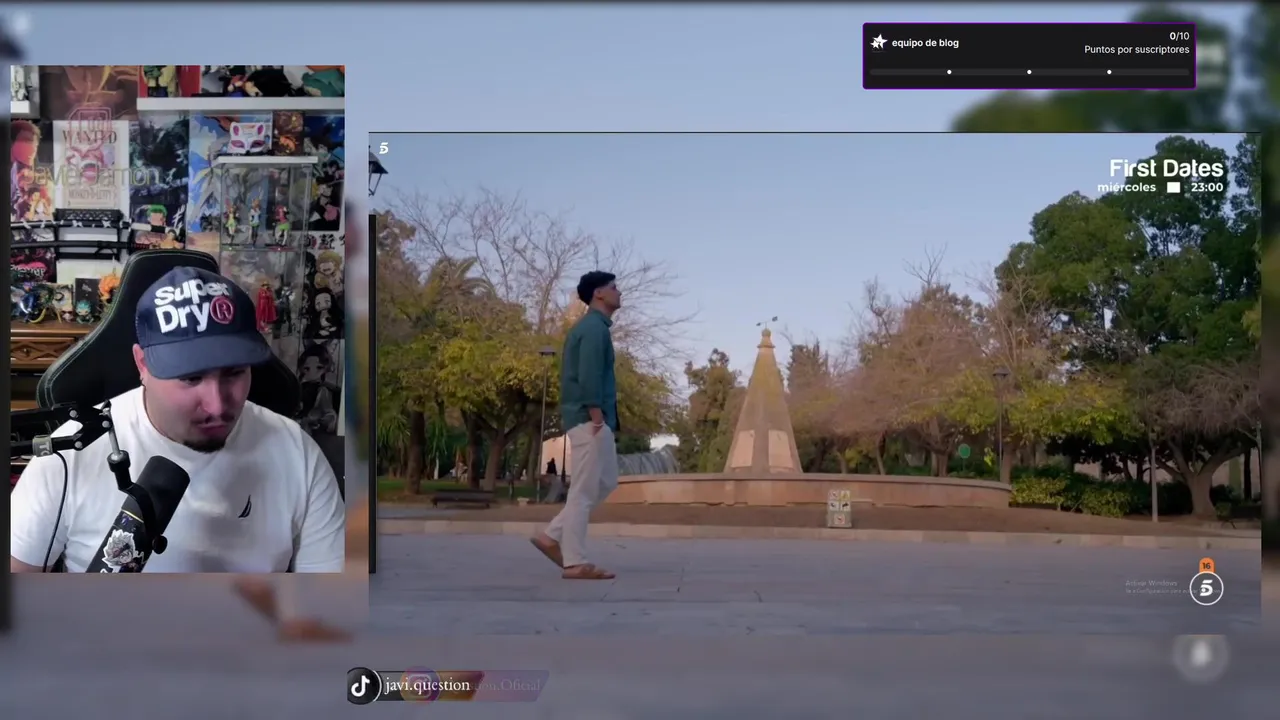Viewport: 1280px width, 720px height.
Task: Click the small Telecinco 5 logo top left of video
Action: click(383, 148)
